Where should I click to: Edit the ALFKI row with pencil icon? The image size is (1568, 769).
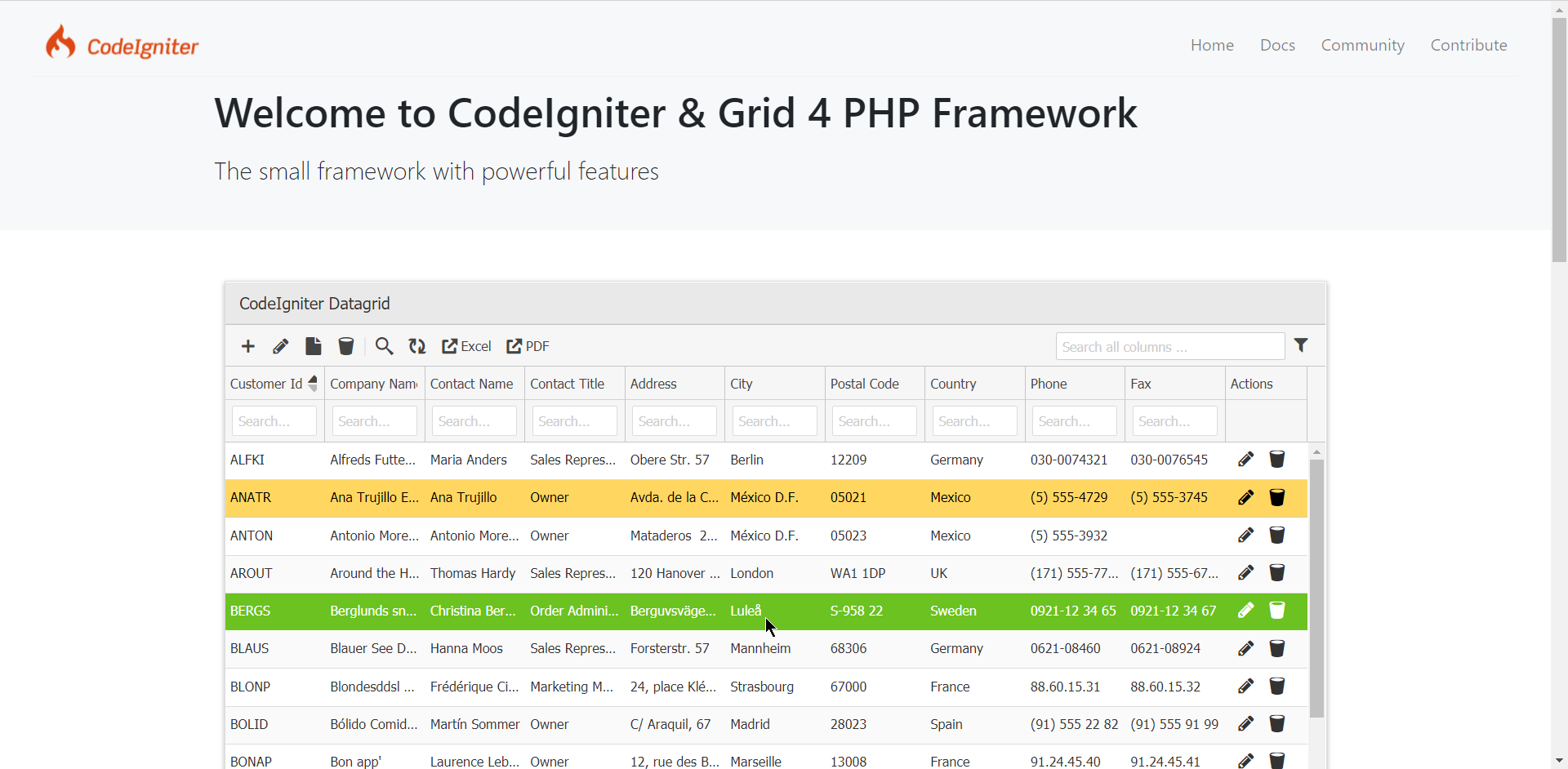(x=1245, y=460)
